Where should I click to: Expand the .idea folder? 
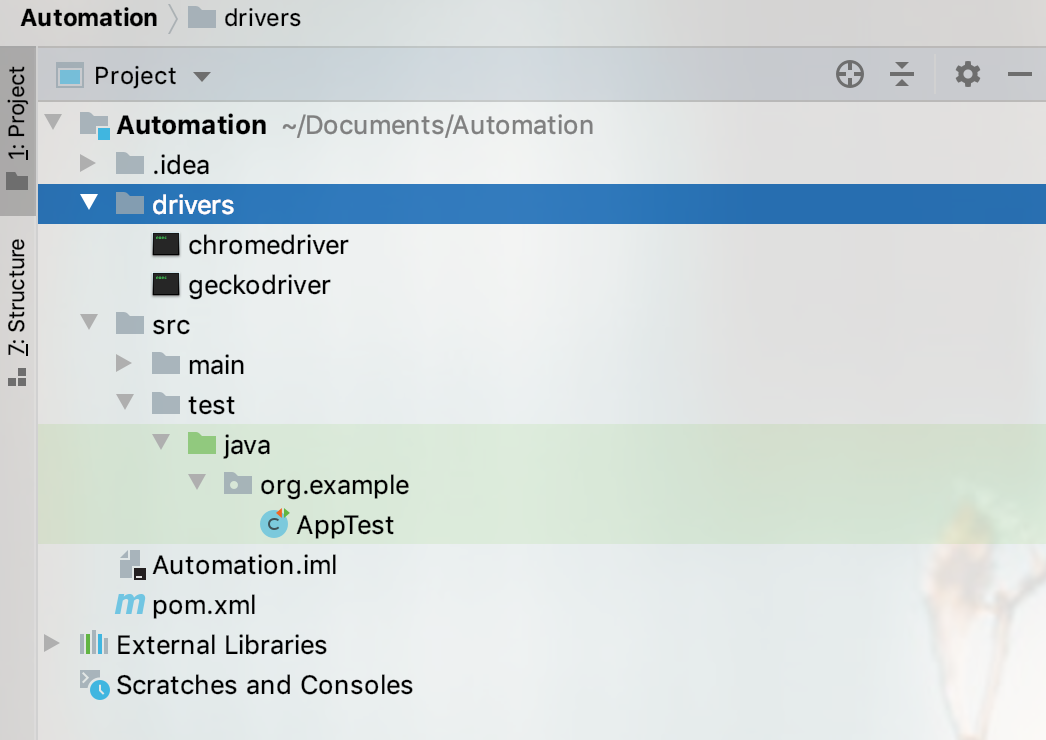pos(89,164)
